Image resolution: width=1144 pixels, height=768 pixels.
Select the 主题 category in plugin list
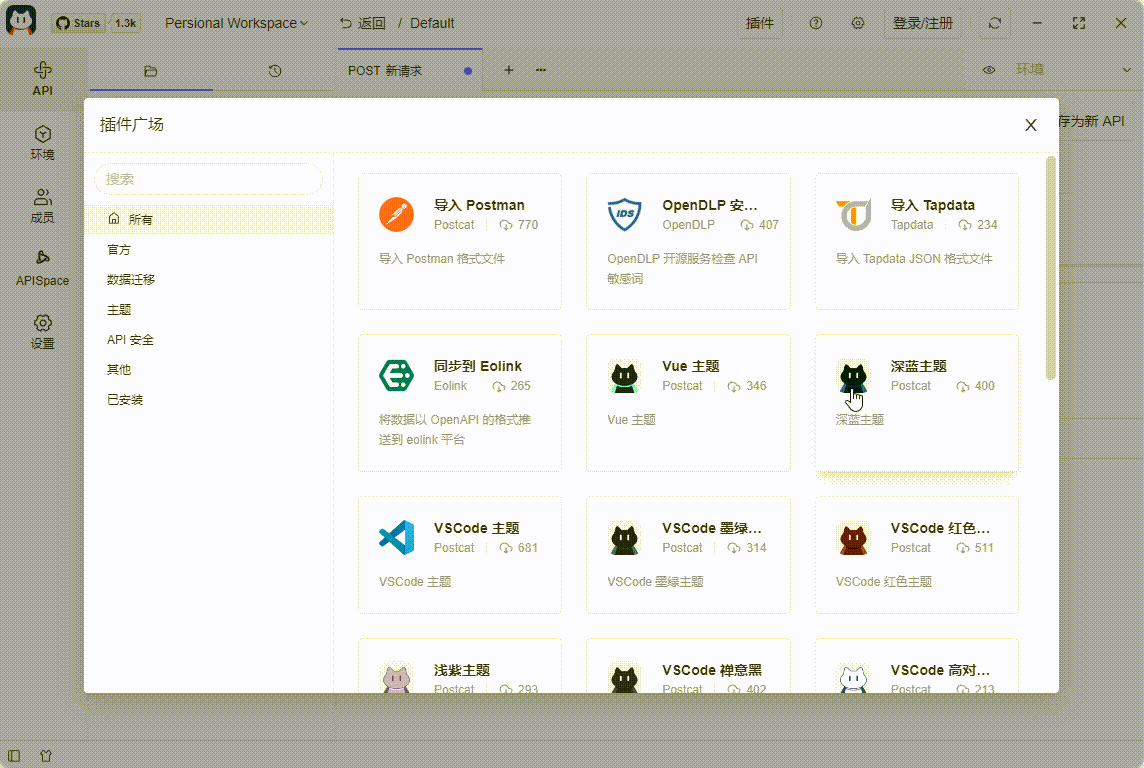[x=119, y=310]
